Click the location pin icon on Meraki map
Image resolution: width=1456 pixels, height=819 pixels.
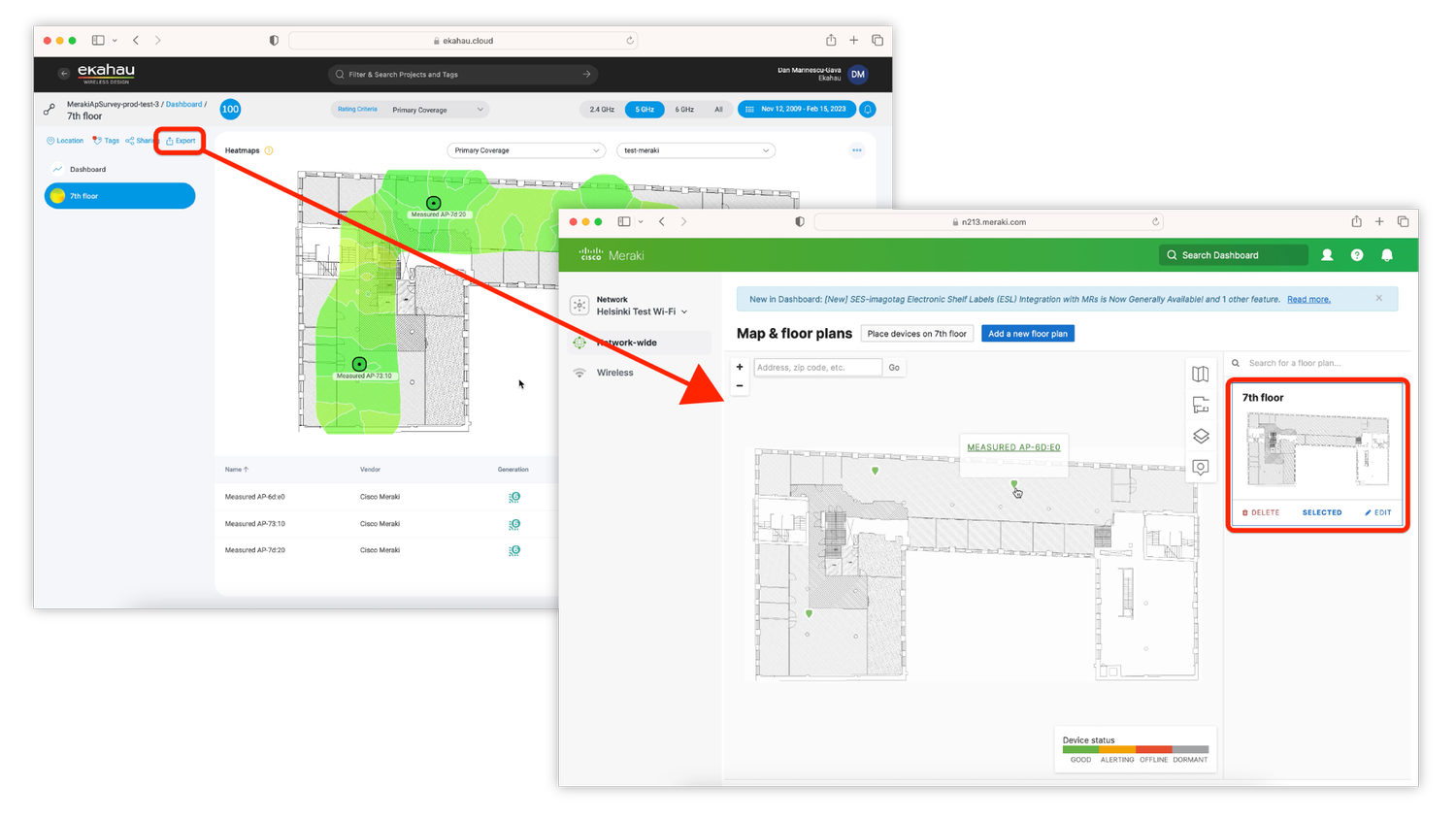tap(1201, 467)
